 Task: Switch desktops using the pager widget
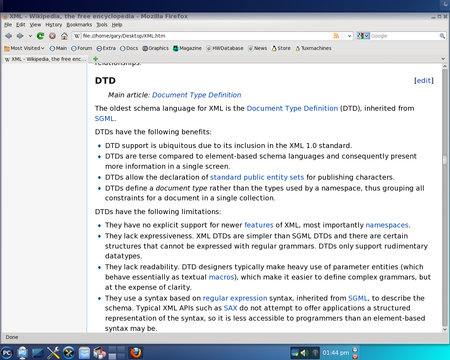click(x=117, y=353)
